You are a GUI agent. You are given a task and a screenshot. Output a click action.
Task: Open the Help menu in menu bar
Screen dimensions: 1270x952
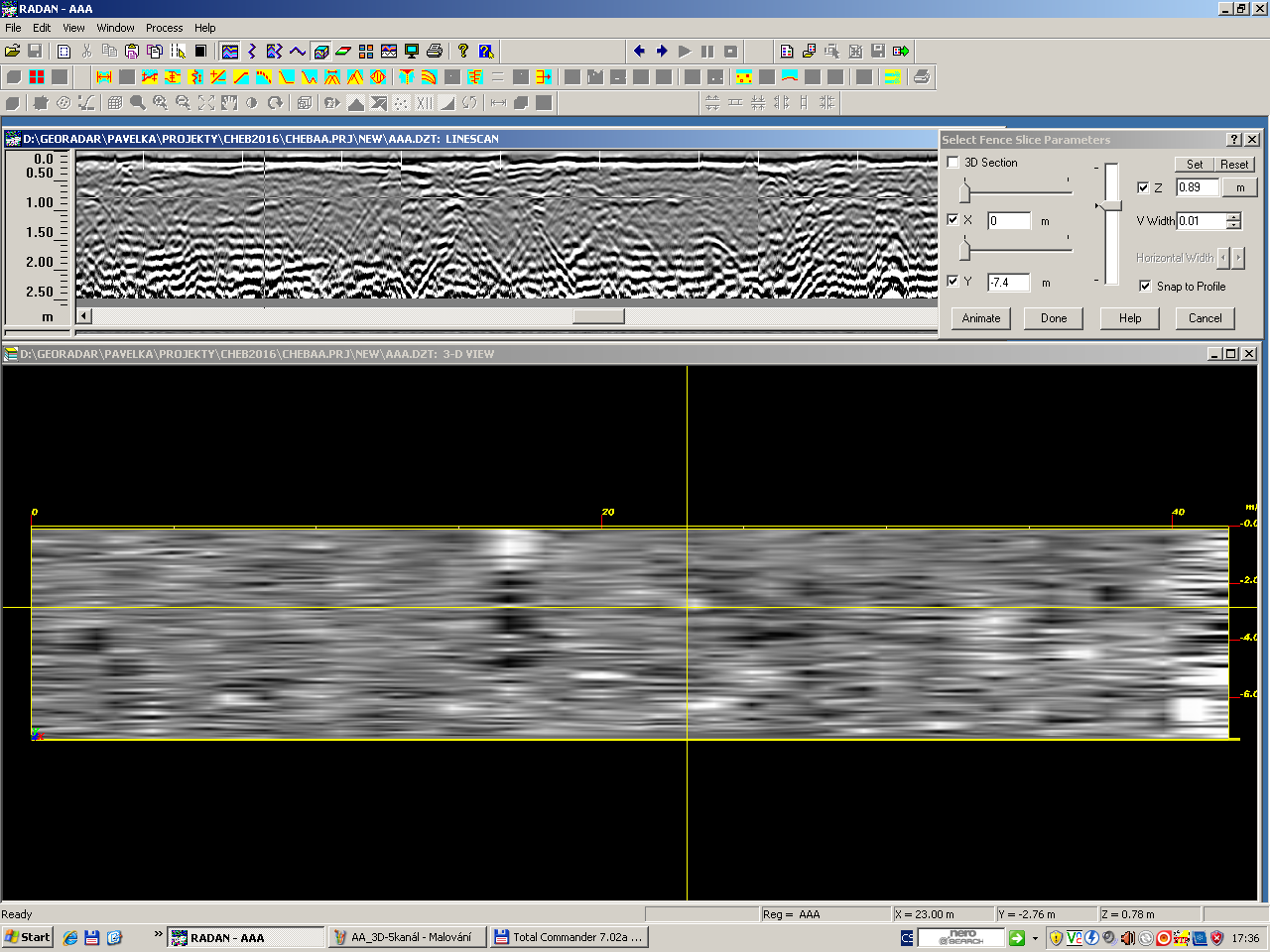coord(204,28)
